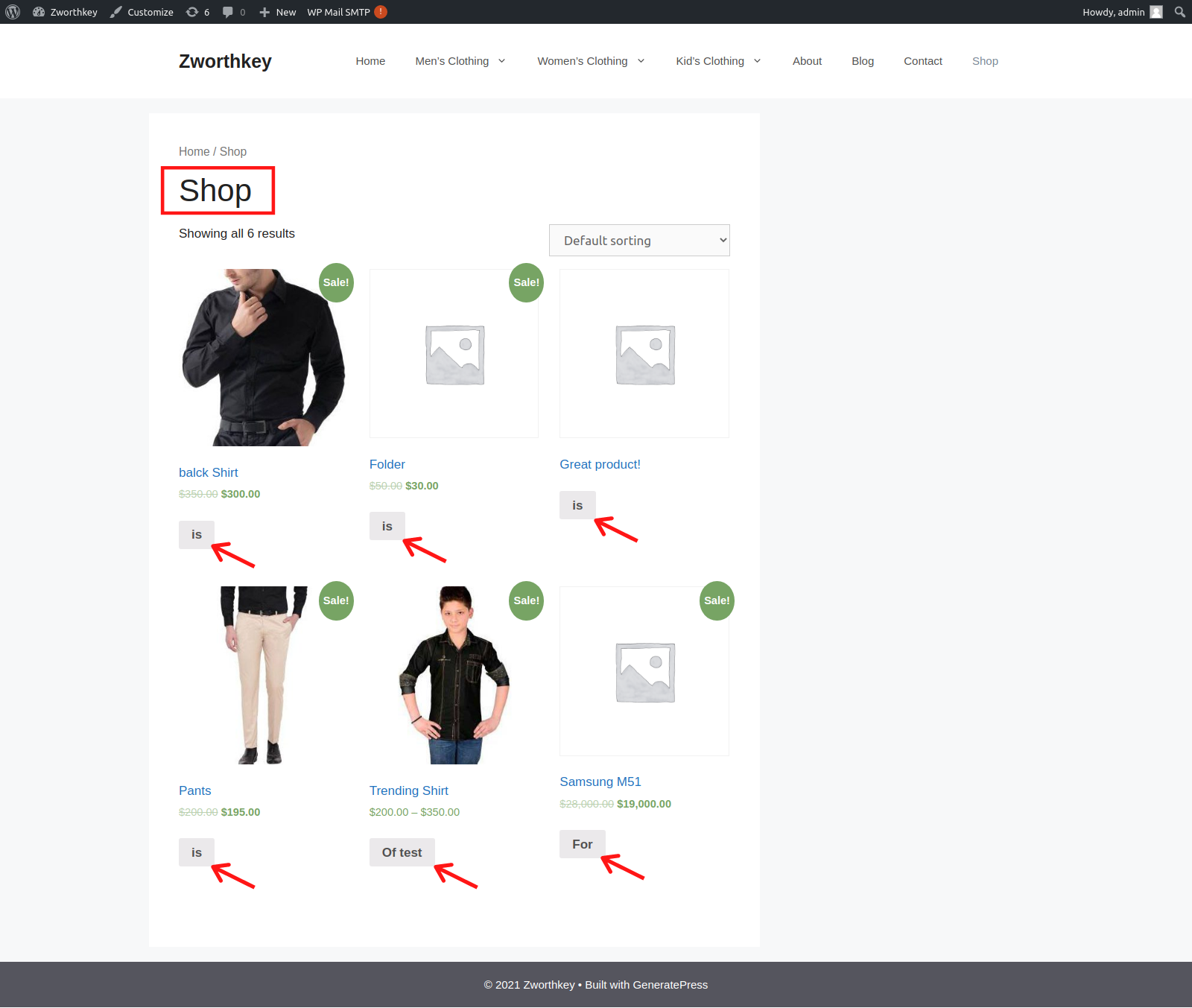Click the Home breadcrumb link
This screenshot has width=1192, height=1008.
coord(194,151)
